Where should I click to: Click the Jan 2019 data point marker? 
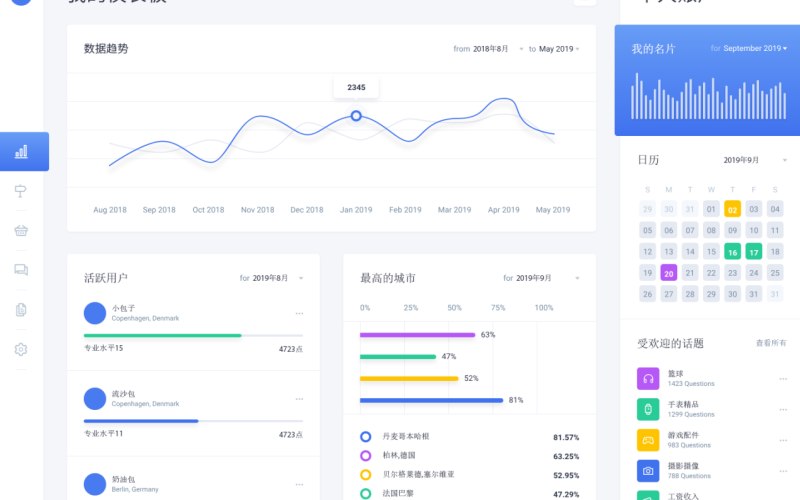coord(356,116)
